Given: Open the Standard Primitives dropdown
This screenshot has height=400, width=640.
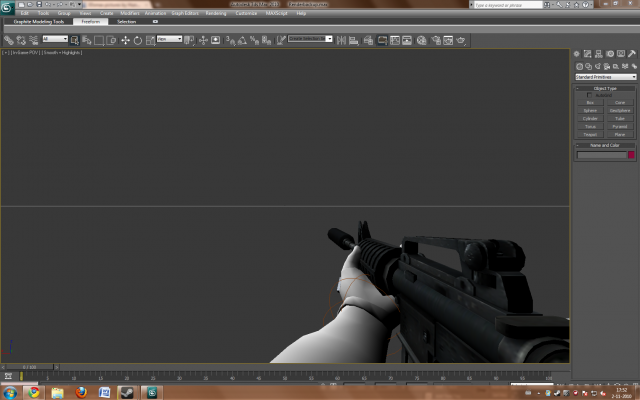Looking at the screenshot, I should click(x=606, y=77).
